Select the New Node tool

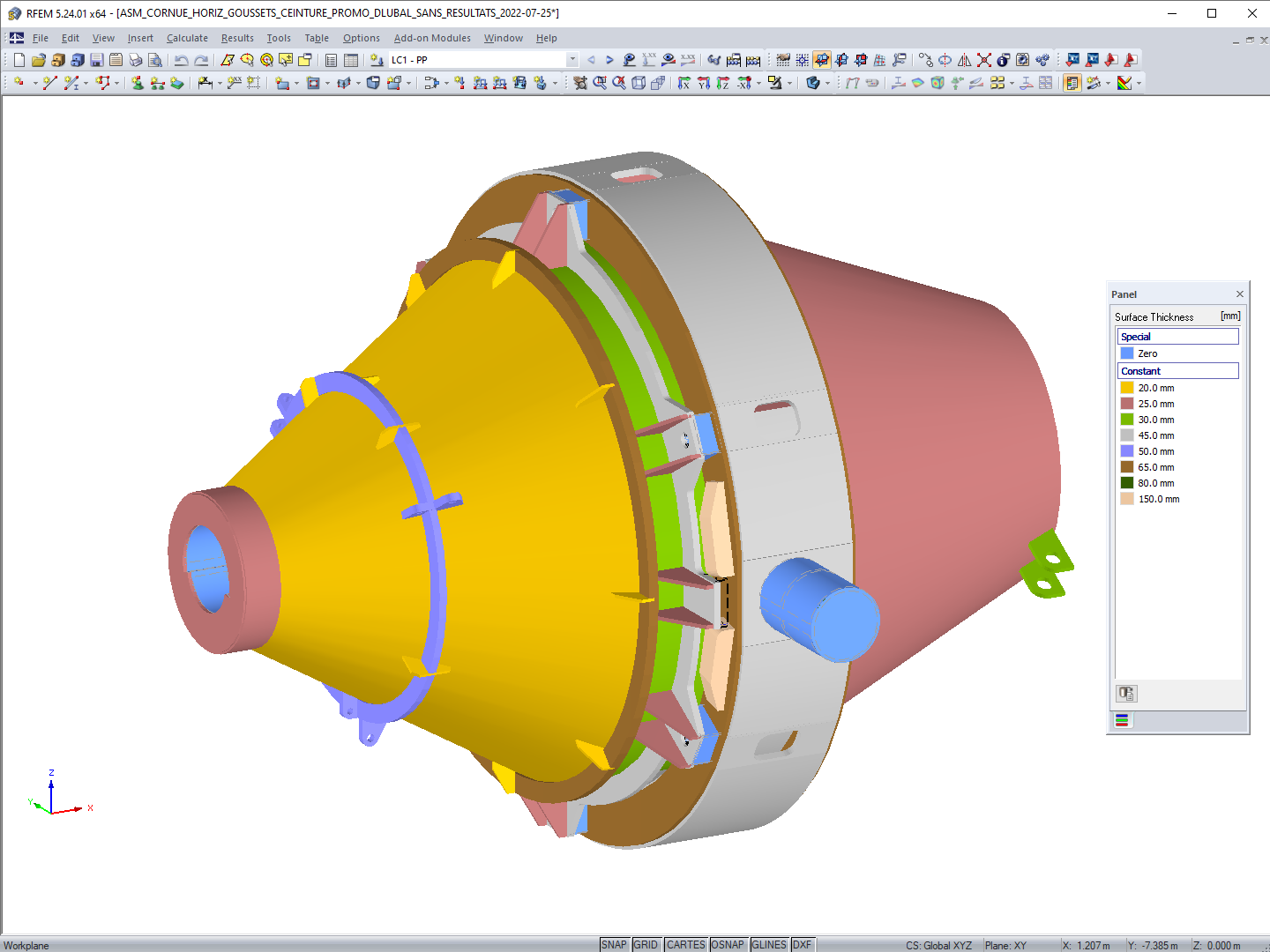point(18,84)
